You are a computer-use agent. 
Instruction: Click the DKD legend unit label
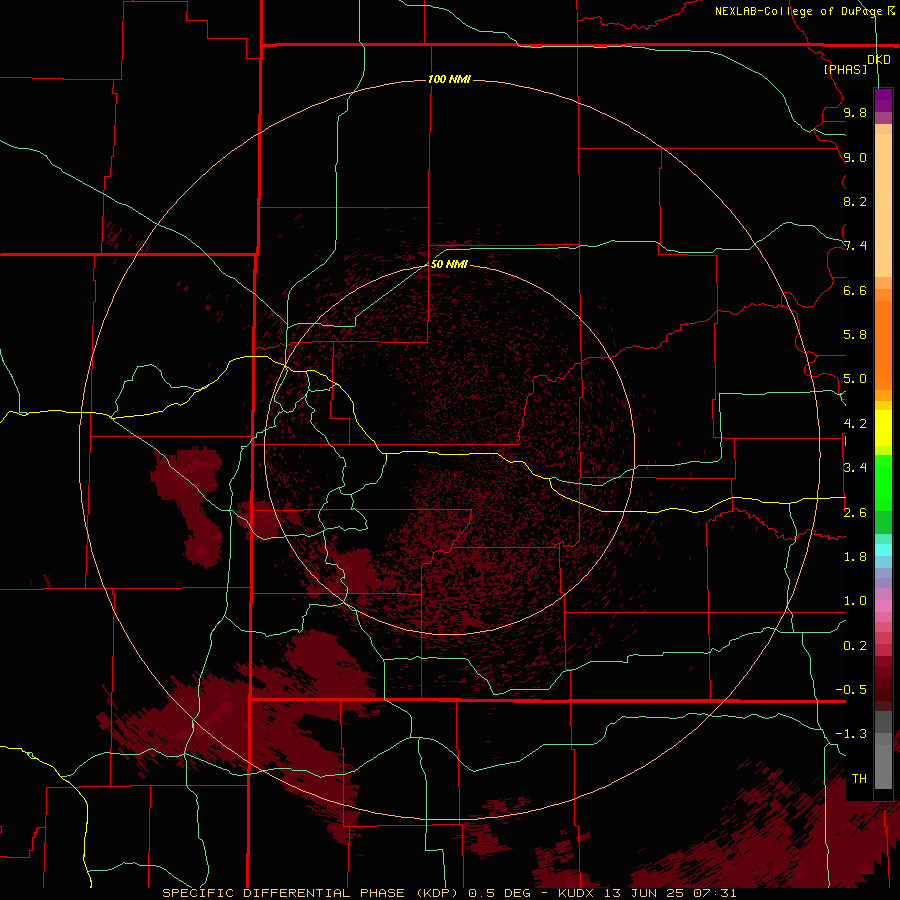(x=879, y=60)
